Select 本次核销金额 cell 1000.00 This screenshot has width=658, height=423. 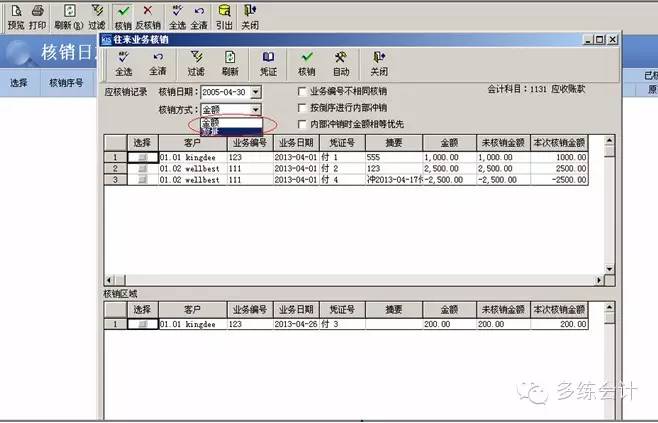559,157
